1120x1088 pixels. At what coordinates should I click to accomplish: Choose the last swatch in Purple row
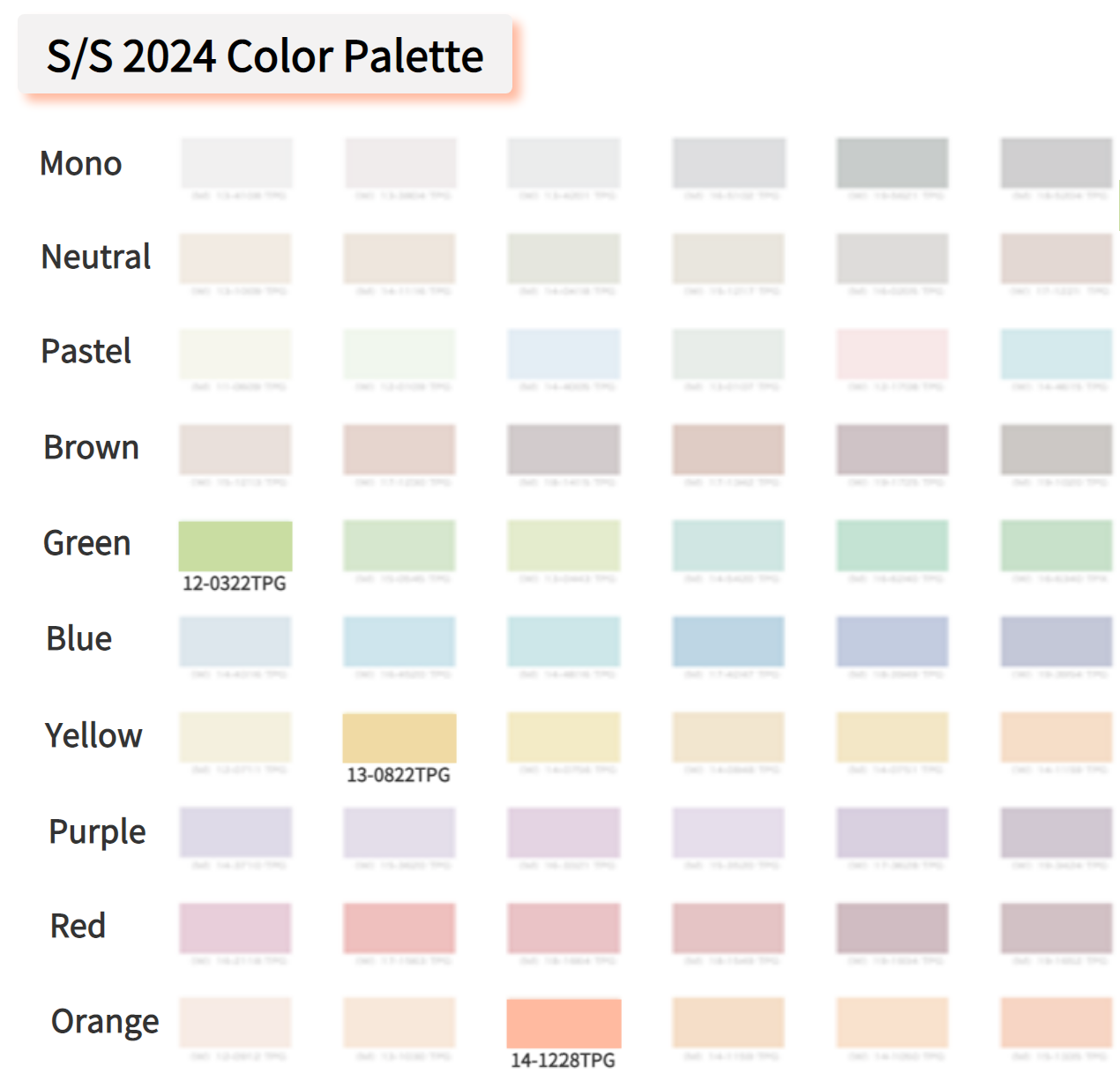tap(1057, 833)
